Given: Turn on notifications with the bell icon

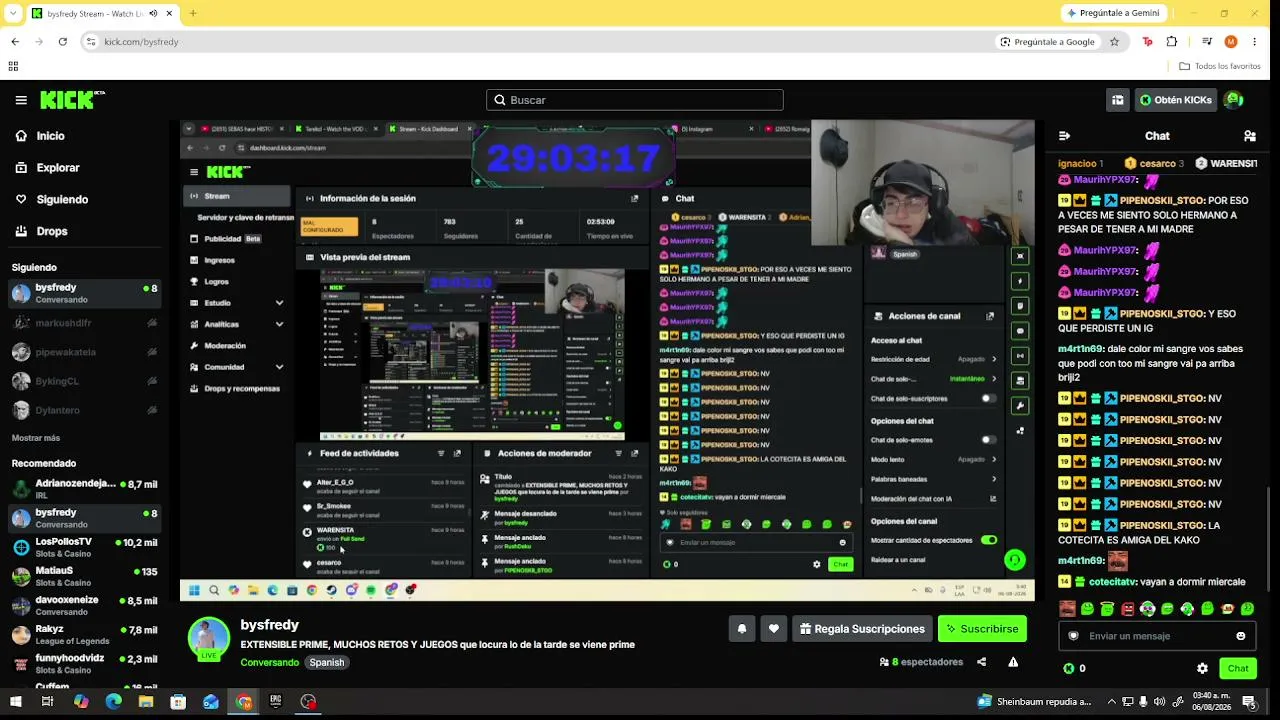Looking at the screenshot, I should click(x=742, y=629).
